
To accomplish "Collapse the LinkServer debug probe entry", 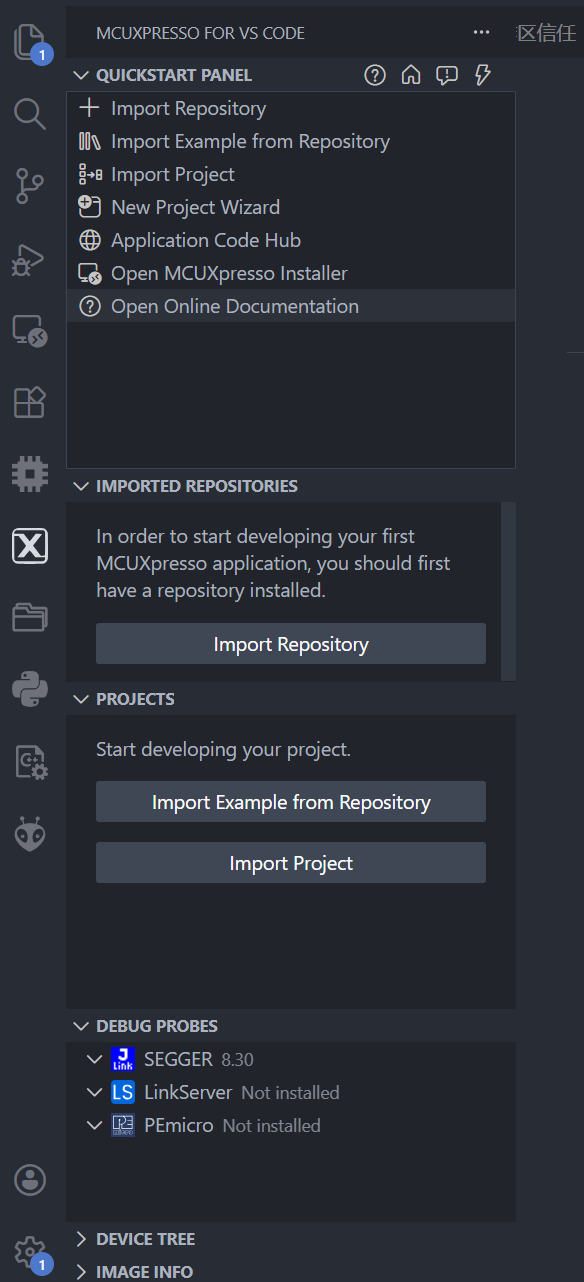I will coord(94,1092).
